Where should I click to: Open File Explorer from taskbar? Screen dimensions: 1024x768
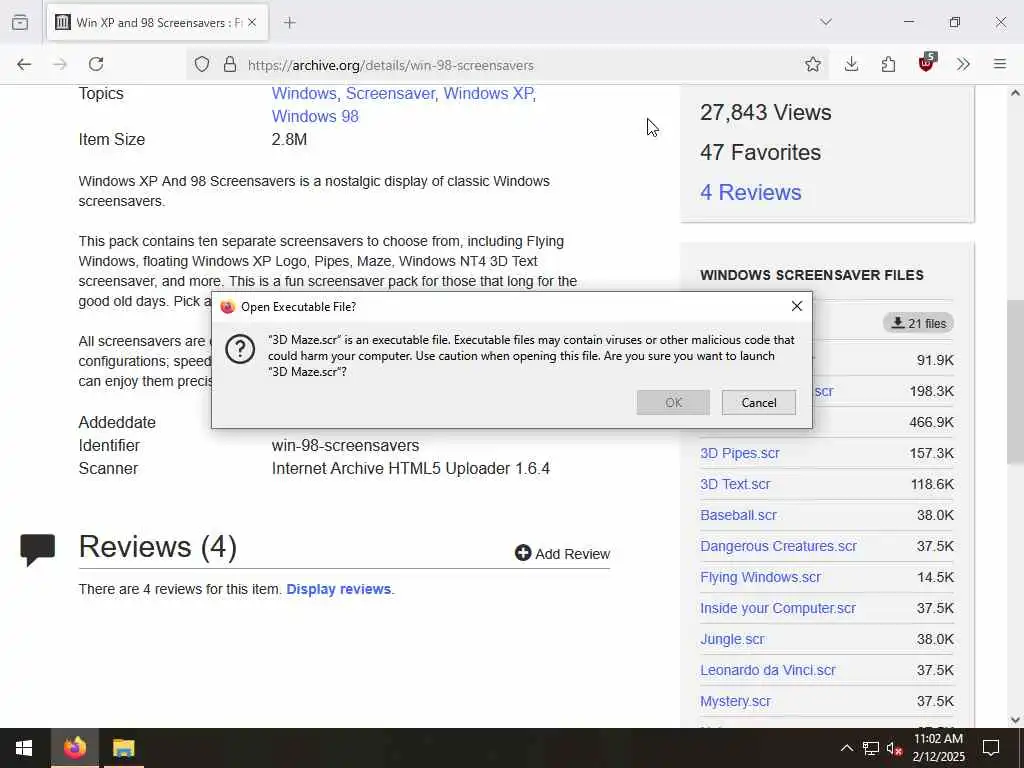pos(123,748)
